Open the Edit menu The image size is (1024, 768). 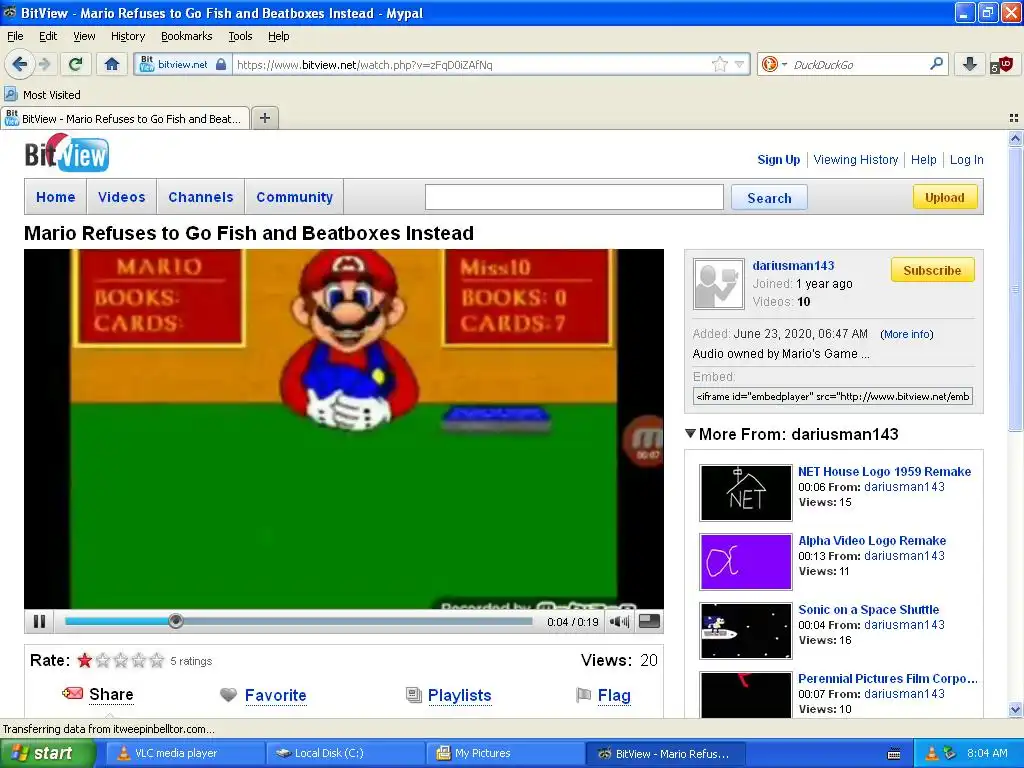point(48,36)
